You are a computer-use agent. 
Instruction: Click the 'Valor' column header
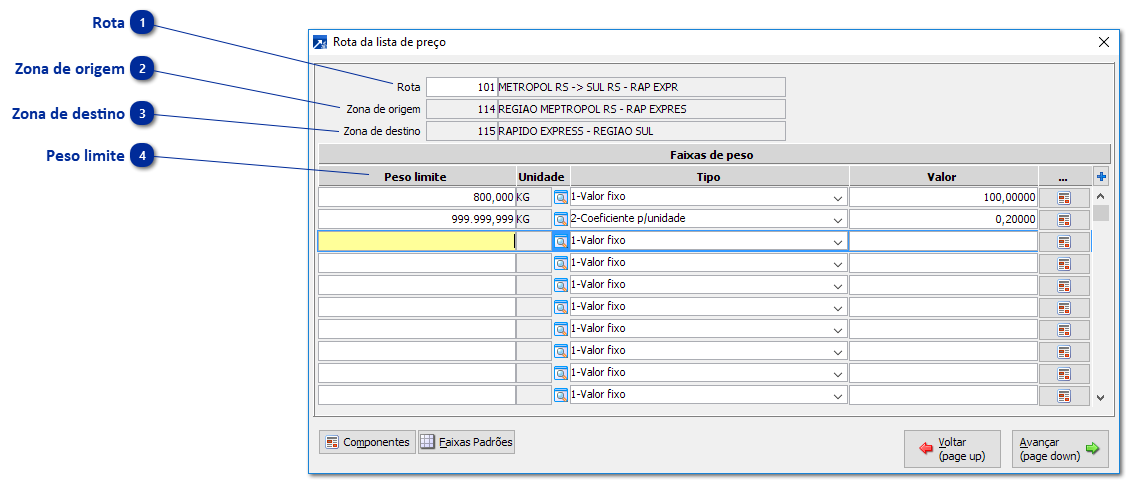(943, 176)
